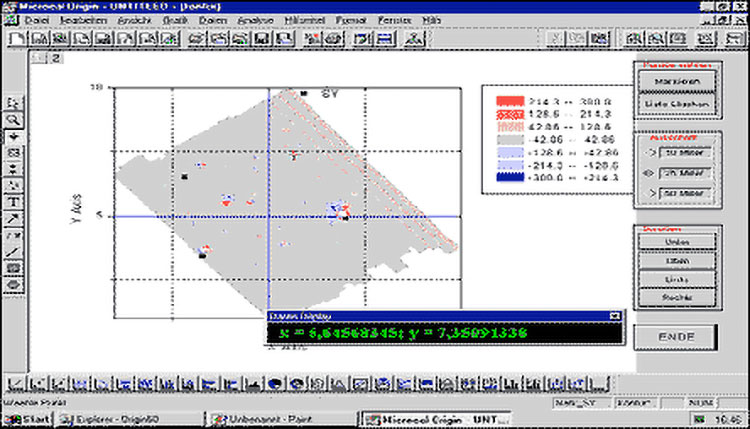Select the Curved Arrow tool
Screen dimensions: 750x429
tap(13, 235)
